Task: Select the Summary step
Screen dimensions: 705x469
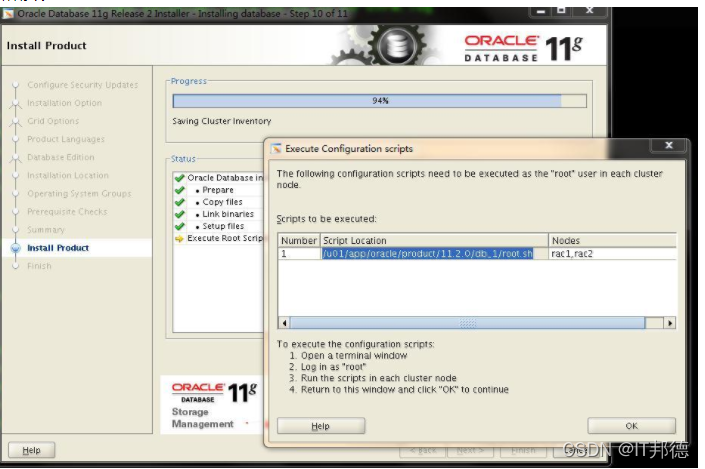Action: (x=46, y=230)
